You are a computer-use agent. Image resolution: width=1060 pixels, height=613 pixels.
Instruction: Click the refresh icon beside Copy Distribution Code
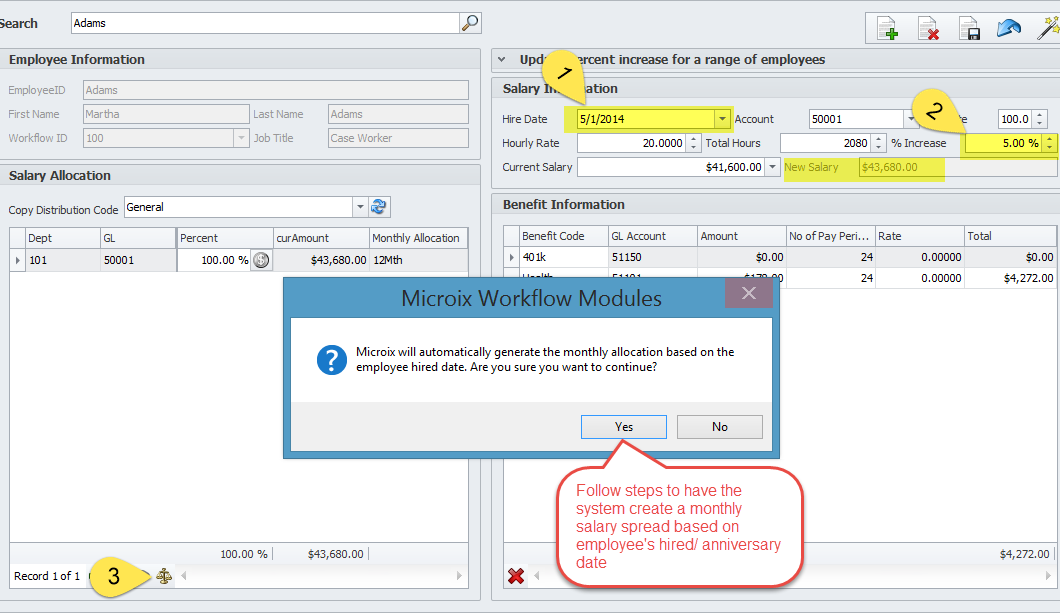(379, 207)
